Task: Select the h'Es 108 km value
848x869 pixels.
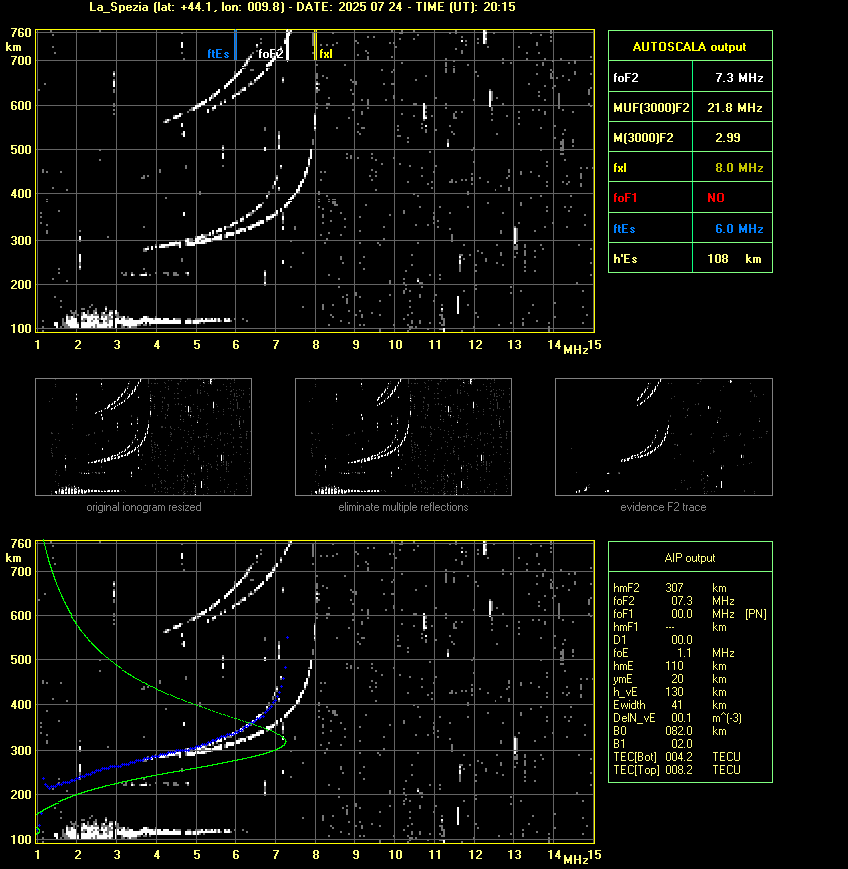Action: pos(734,259)
